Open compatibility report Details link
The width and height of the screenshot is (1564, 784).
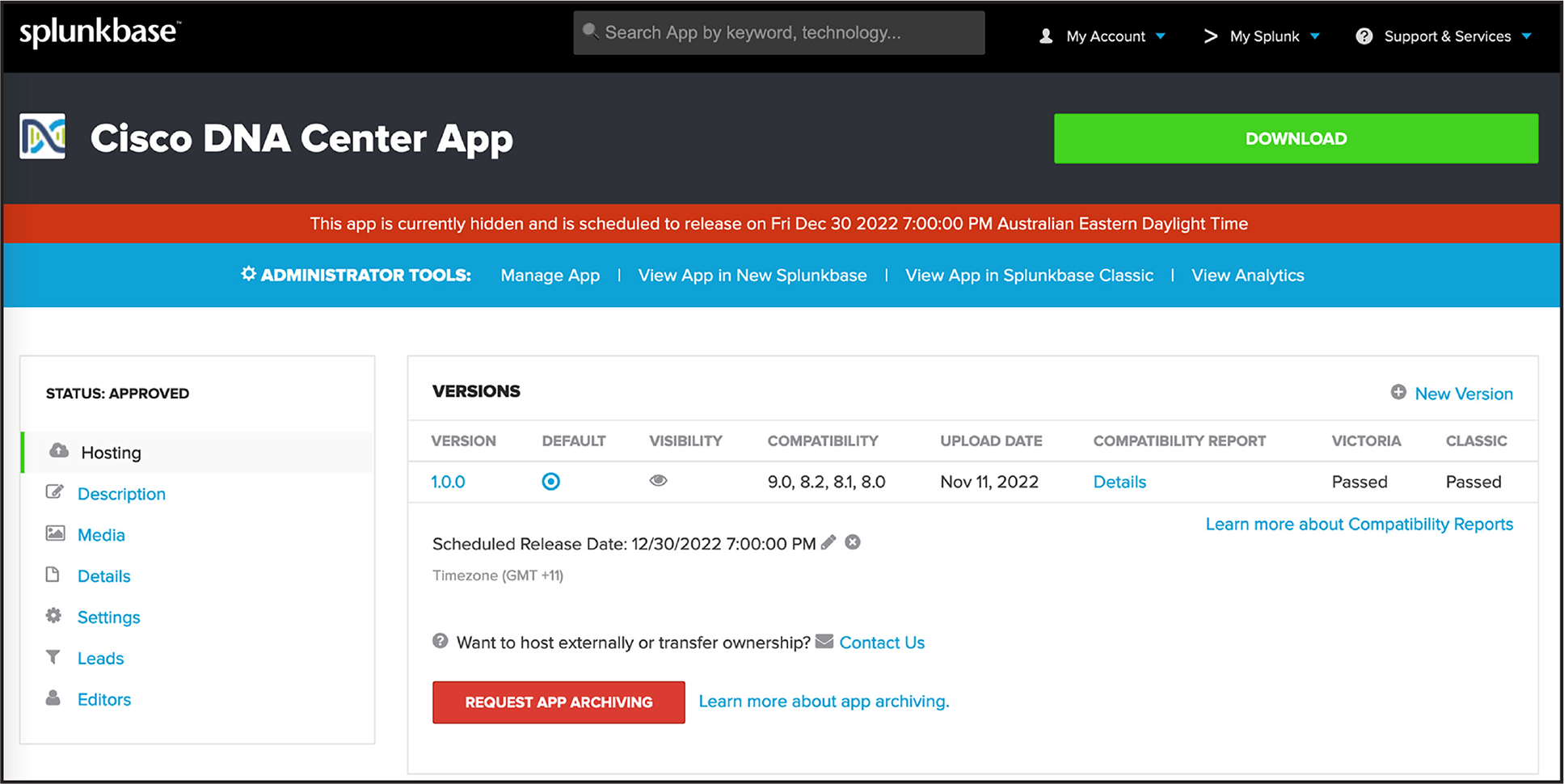click(1119, 482)
